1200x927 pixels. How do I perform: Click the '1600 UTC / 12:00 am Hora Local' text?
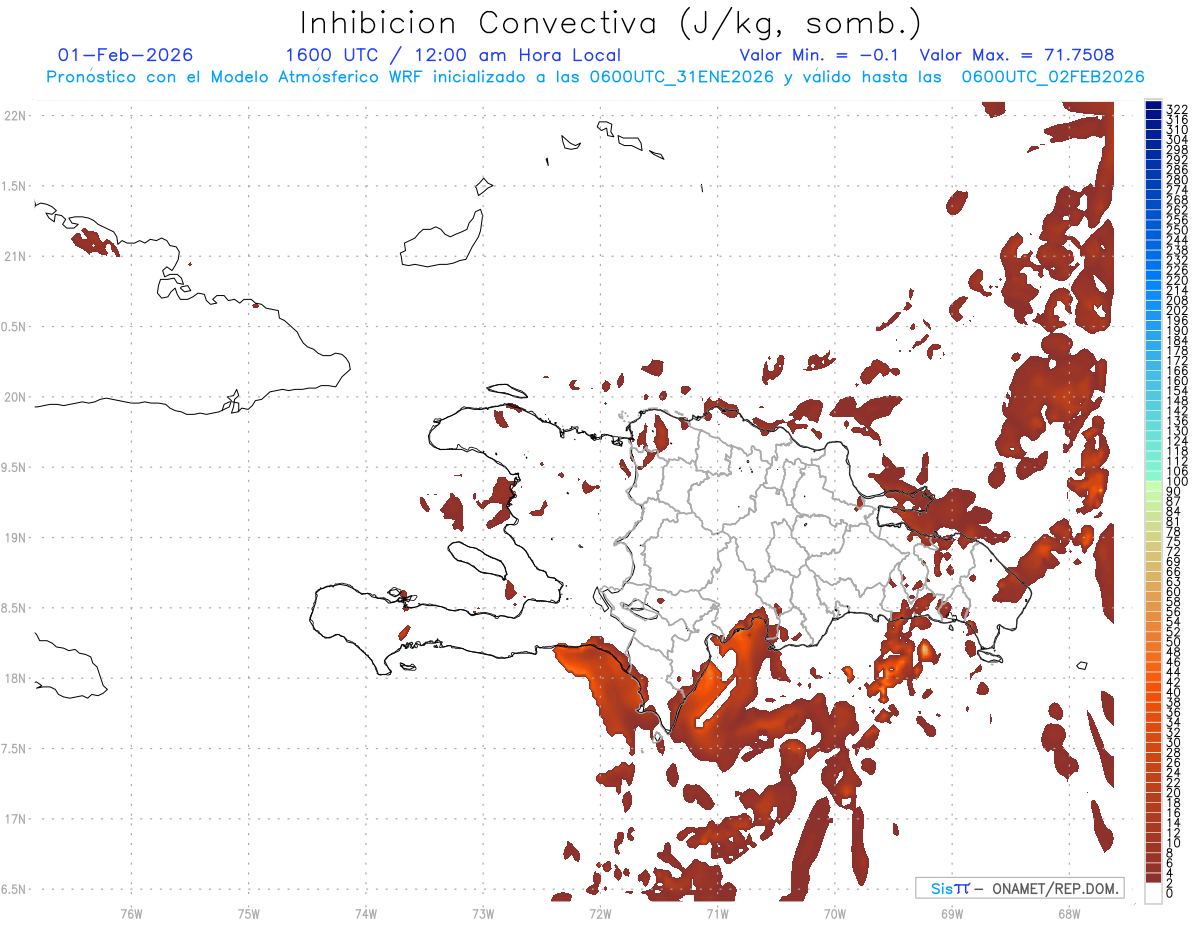point(452,55)
